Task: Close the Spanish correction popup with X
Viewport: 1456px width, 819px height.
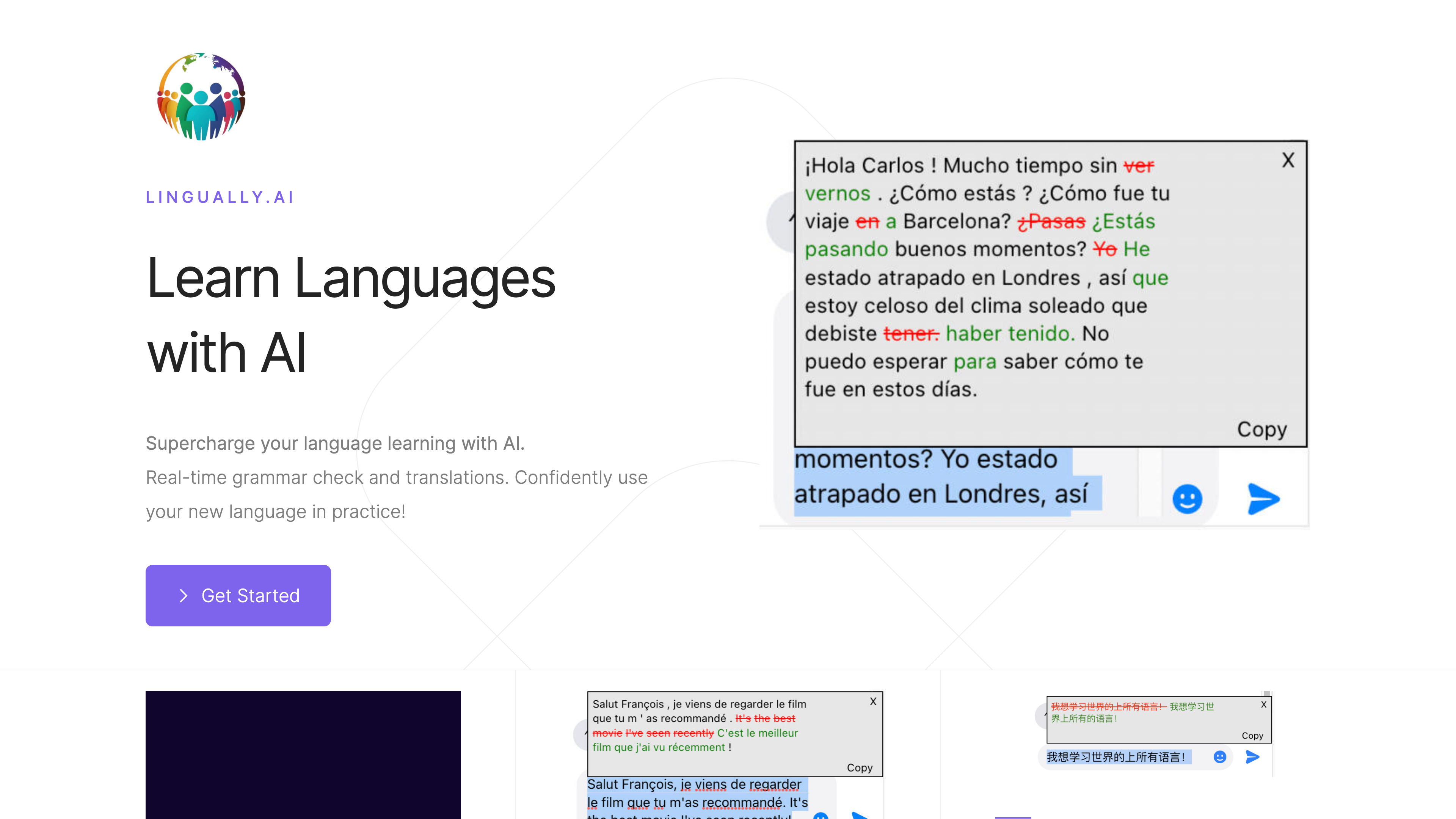Action: pyautogui.click(x=1288, y=160)
